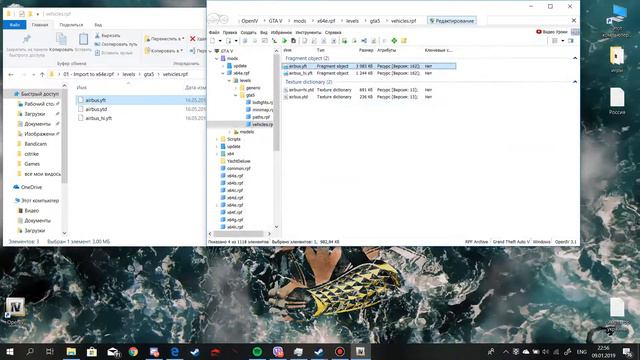This screenshot has width=640, height=360.
Task: Click the blue share-like icon in OpenIV toolbar
Action: 364,41
